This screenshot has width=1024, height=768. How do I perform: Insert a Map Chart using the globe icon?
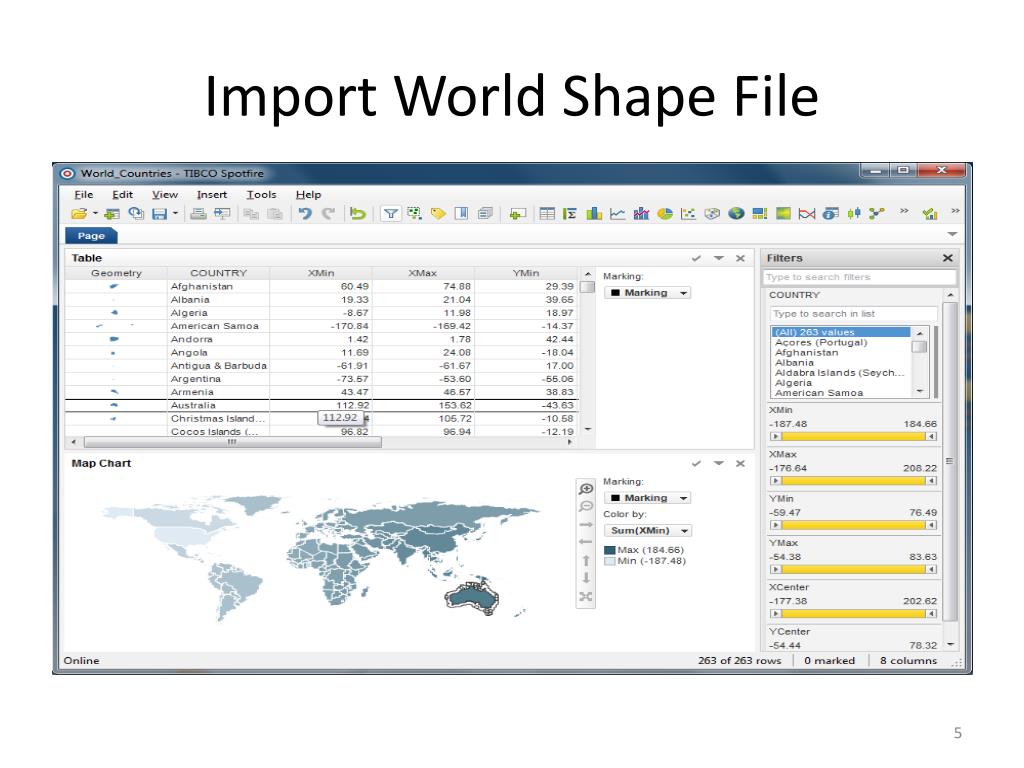(736, 214)
